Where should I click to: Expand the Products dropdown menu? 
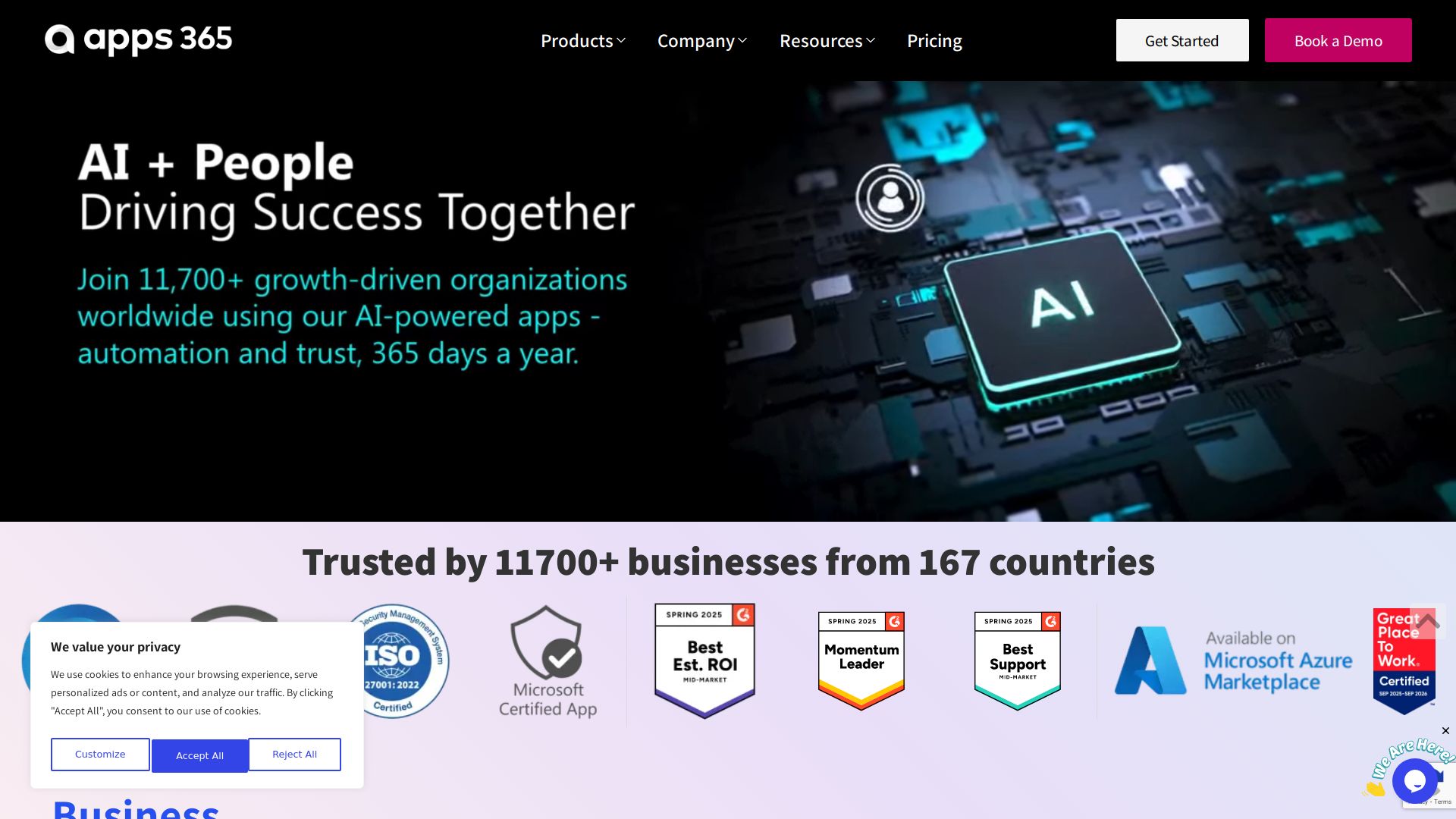click(x=582, y=41)
